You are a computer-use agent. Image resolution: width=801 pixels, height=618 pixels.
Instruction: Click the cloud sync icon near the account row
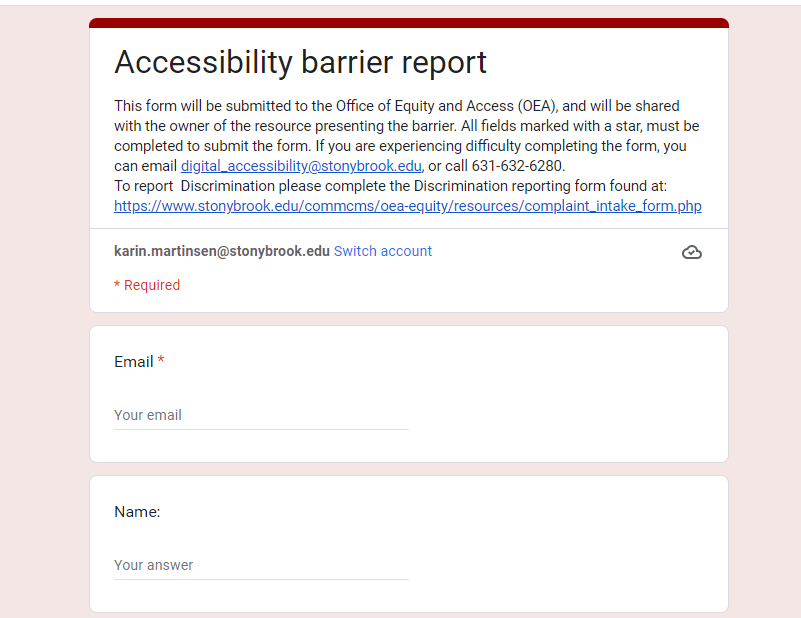tap(692, 252)
